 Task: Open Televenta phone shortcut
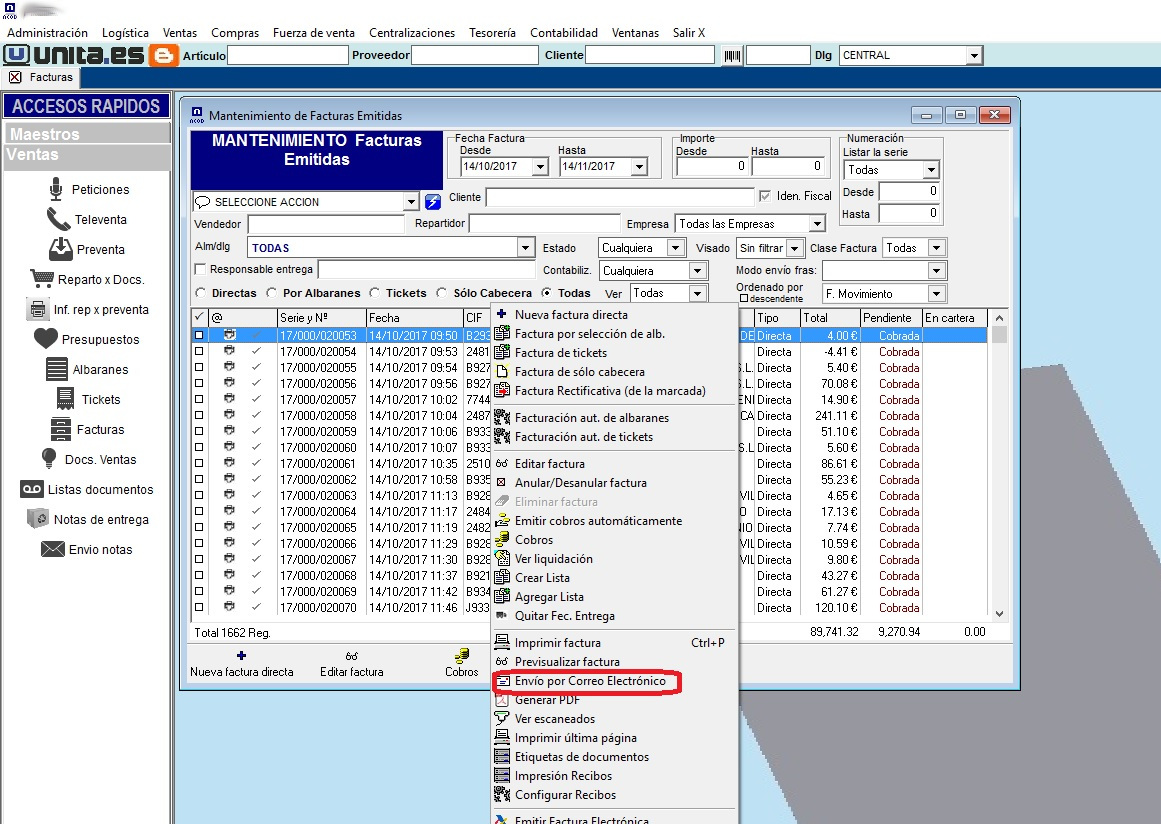click(58, 219)
